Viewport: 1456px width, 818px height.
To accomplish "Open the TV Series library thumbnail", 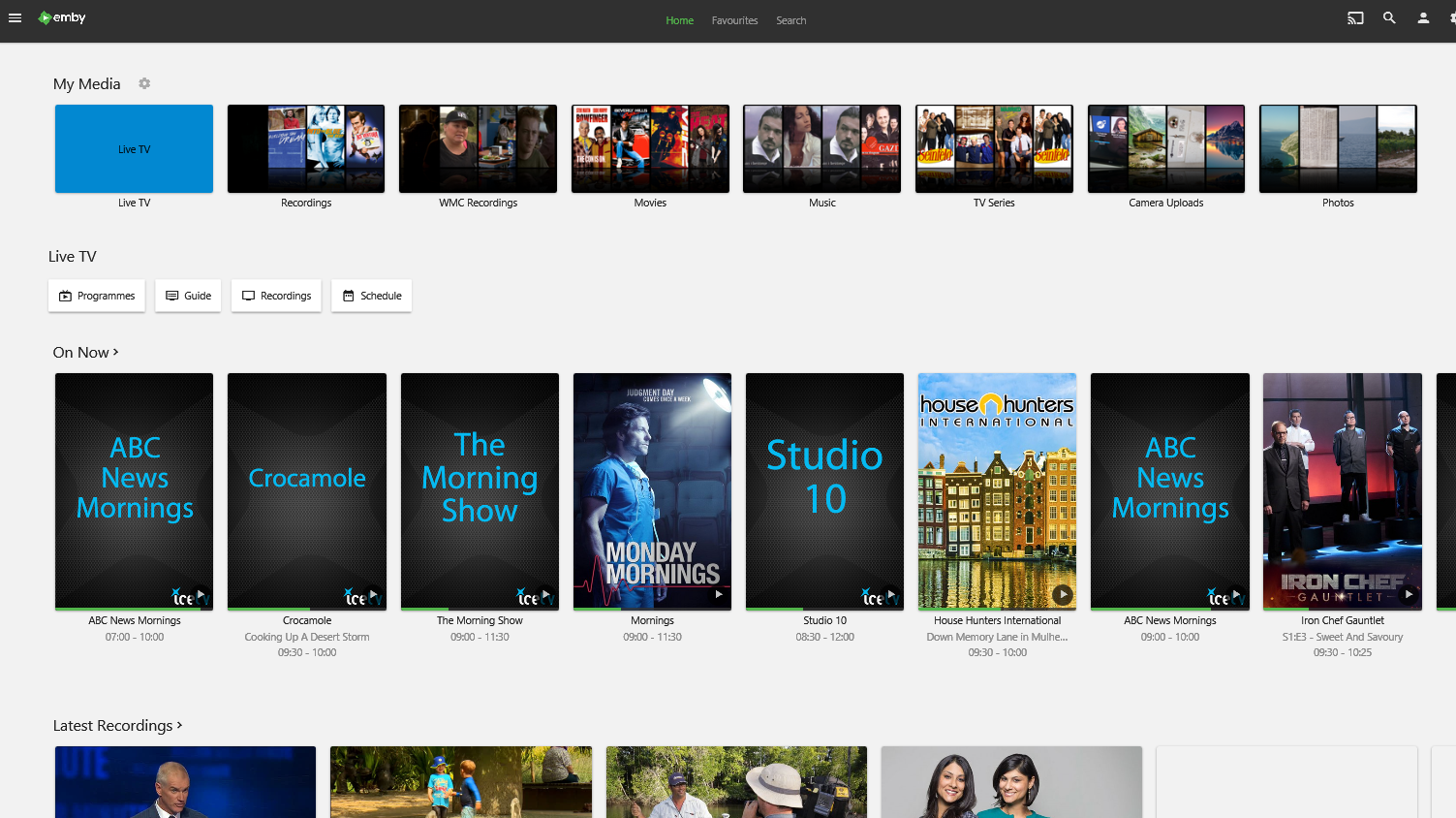I will point(994,149).
